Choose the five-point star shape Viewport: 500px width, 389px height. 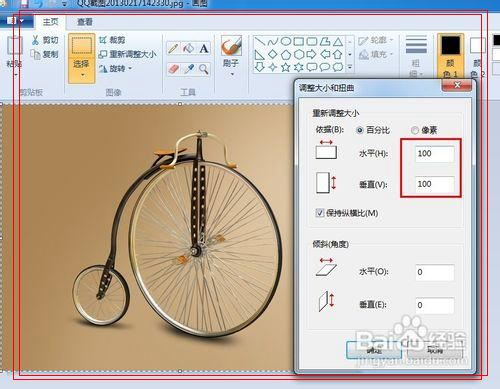[x=285, y=67]
